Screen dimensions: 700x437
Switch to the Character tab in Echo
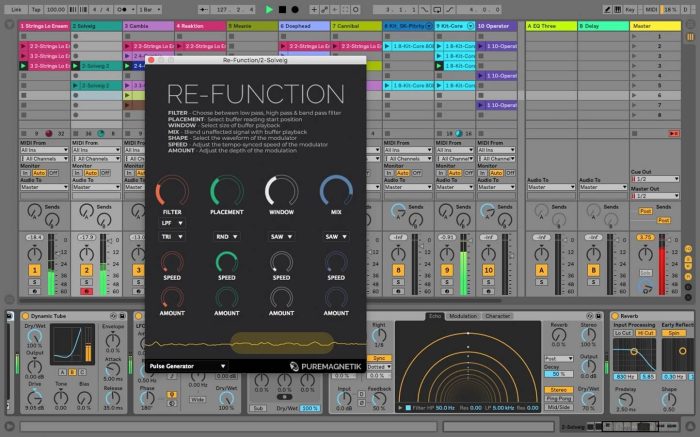pos(497,316)
